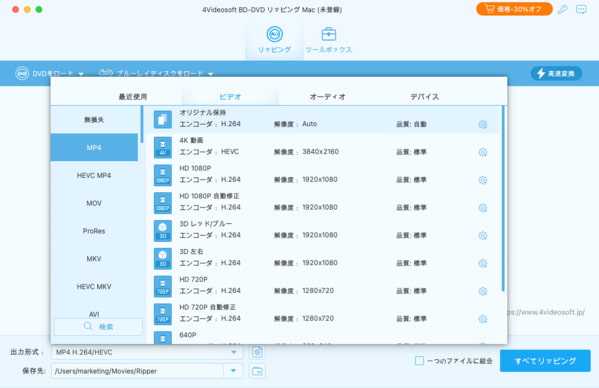Screen dimensions: 599x388
Task: Click the save path field /Users/marketing/Movies/Ripper
Action: (x=138, y=371)
